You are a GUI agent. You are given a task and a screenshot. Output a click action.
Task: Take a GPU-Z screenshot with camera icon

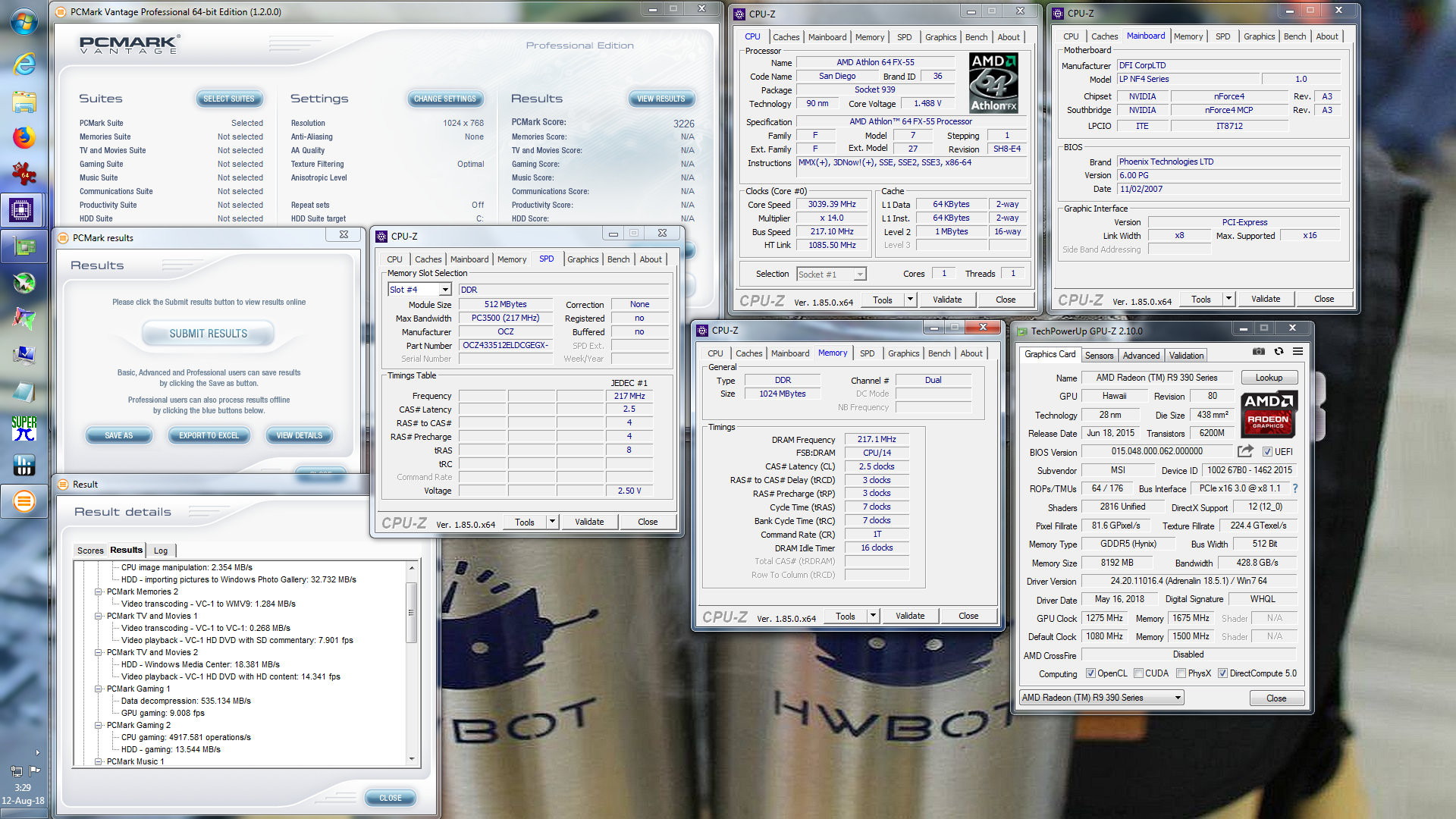[1258, 351]
